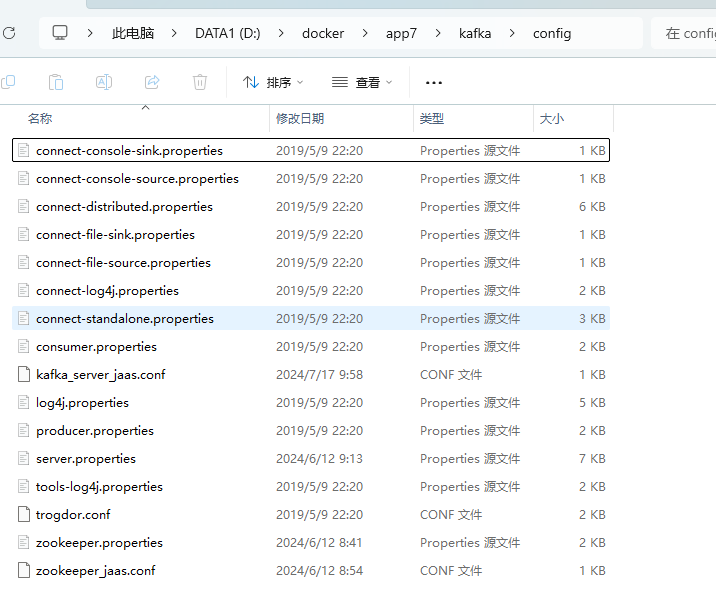Select file name connect-console-source.properties
The width and height of the screenshot is (716, 599).
(137, 179)
